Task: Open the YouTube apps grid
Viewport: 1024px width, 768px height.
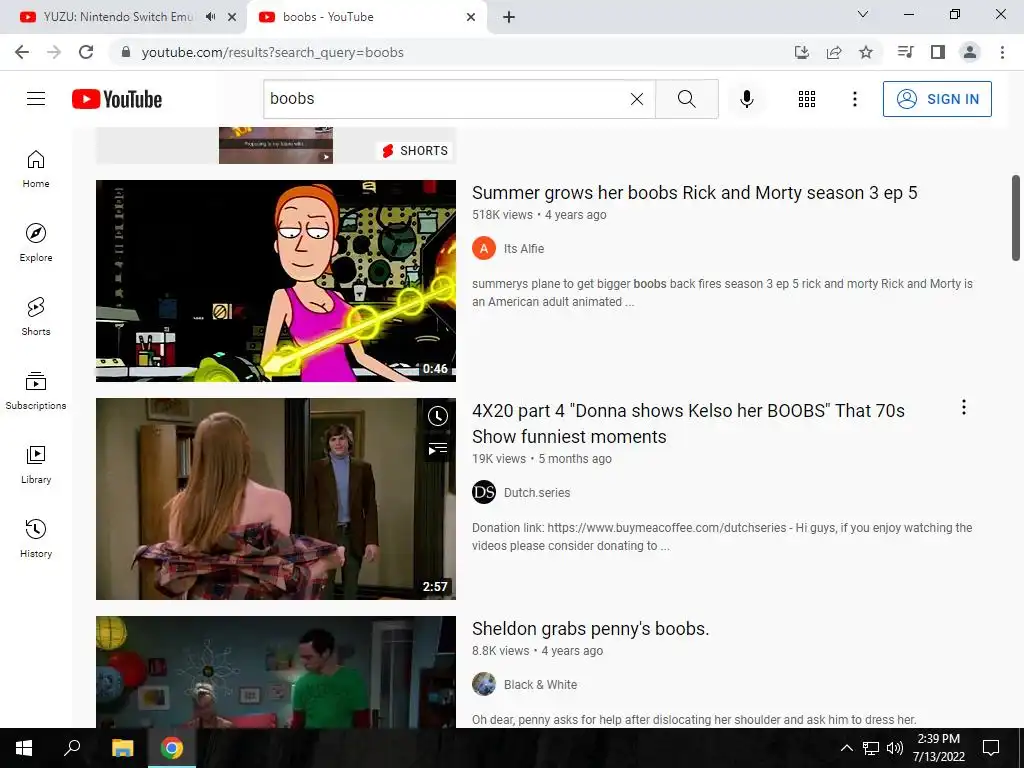Action: tap(807, 99)
